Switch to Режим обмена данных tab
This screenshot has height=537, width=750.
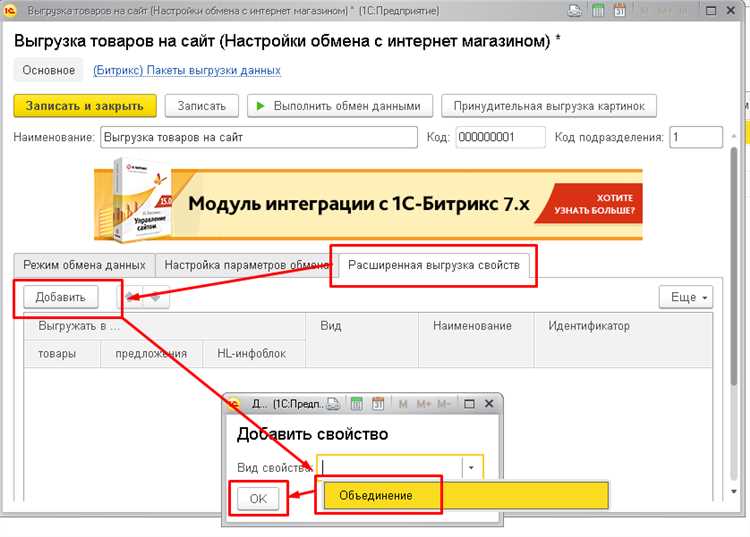pos(84,265)
